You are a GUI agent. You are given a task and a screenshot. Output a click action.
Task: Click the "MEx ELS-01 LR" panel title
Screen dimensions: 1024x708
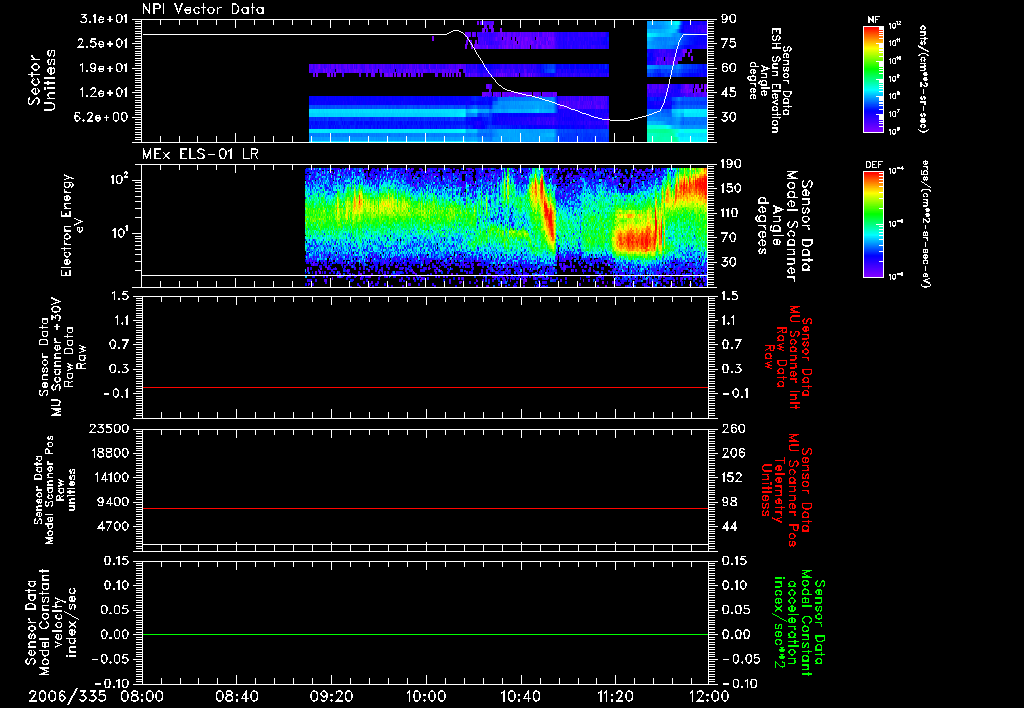point(200,155)
